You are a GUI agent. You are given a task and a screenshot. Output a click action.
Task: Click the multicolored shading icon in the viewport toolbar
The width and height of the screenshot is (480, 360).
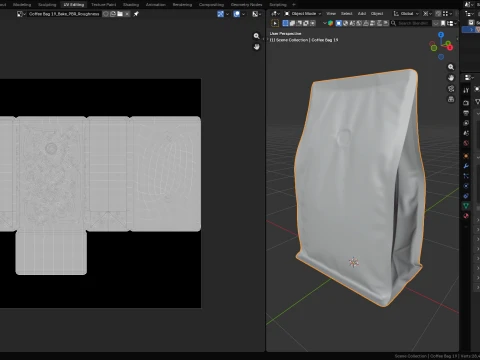[331, 23]
